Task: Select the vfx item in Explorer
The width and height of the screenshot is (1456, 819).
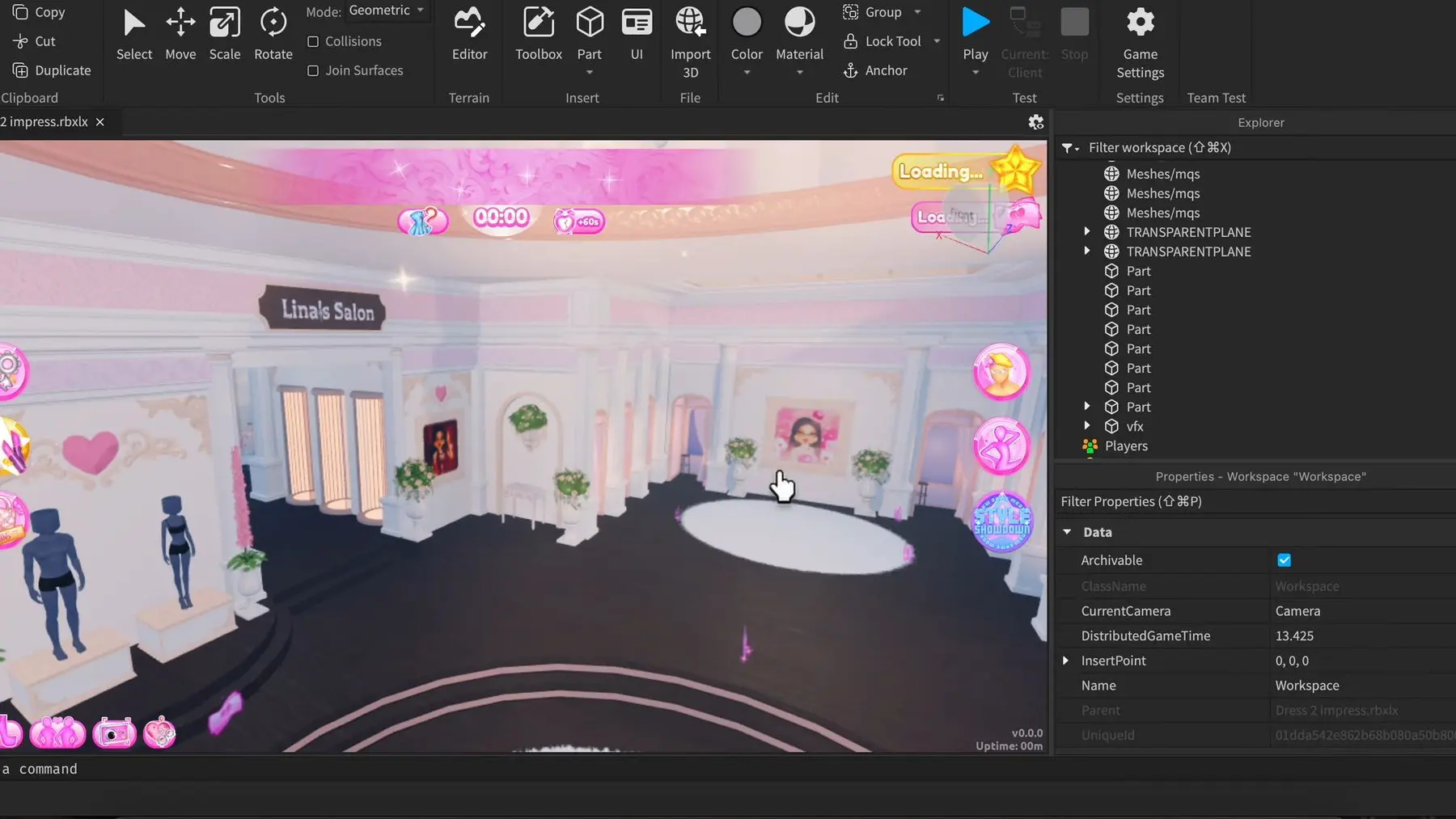Action: click(1135, 426)
